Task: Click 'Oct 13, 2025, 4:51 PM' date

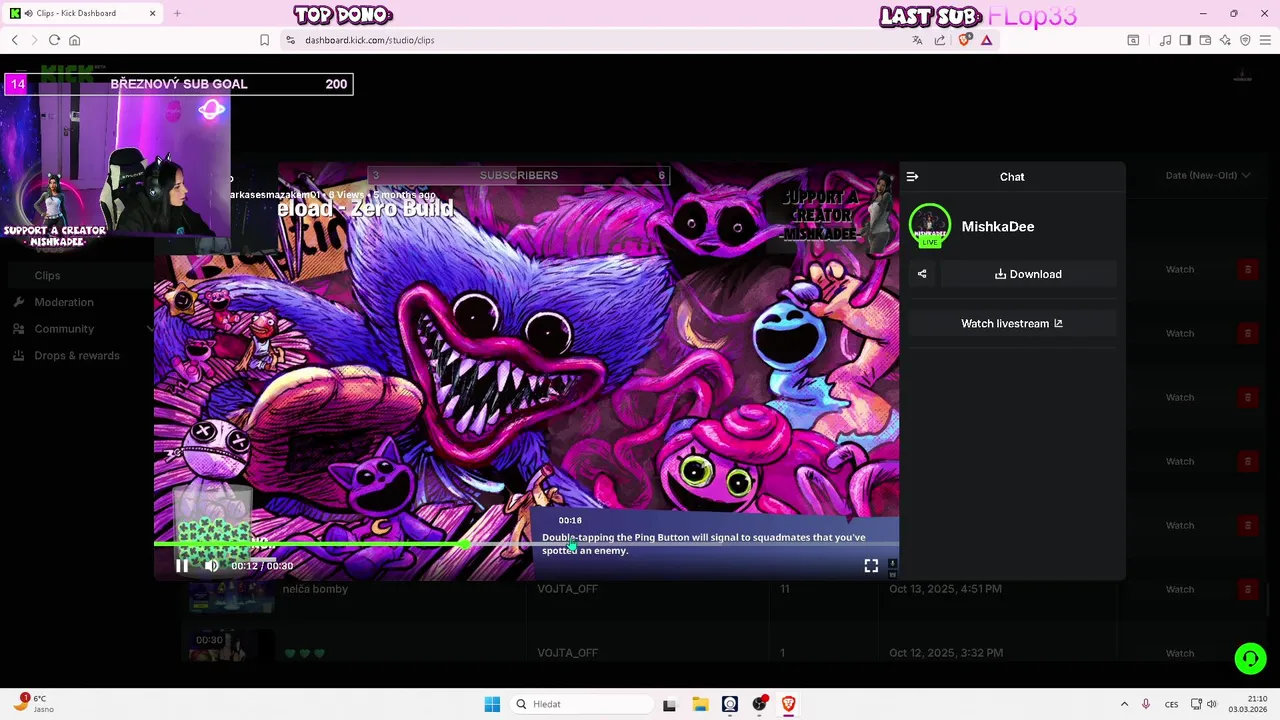Action: click(945, 589)
